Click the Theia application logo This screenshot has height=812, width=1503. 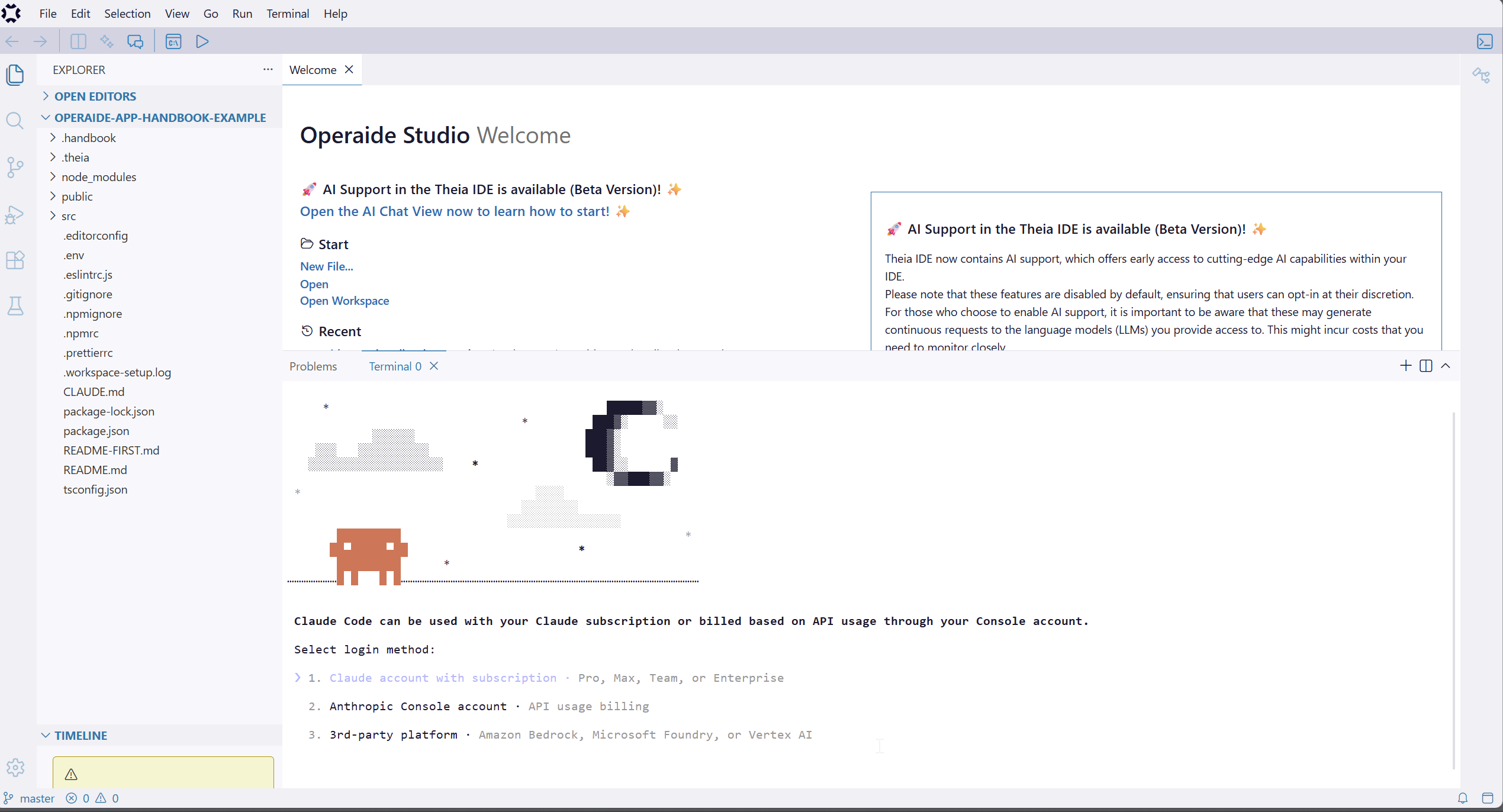(x=11, y=13)
